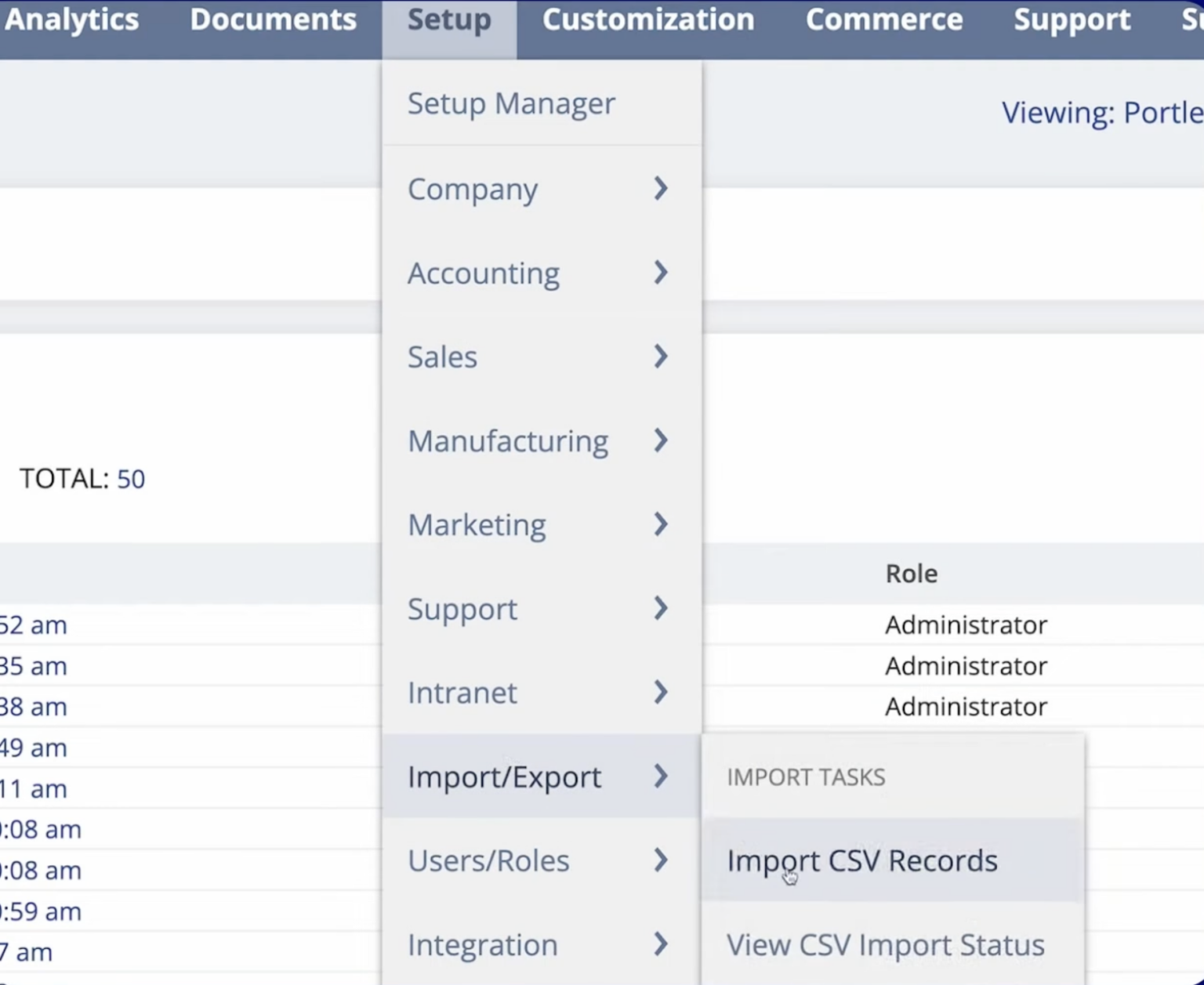Open the Analytics menu
This screenshot has width=1204, height=985.
point(71,20)
